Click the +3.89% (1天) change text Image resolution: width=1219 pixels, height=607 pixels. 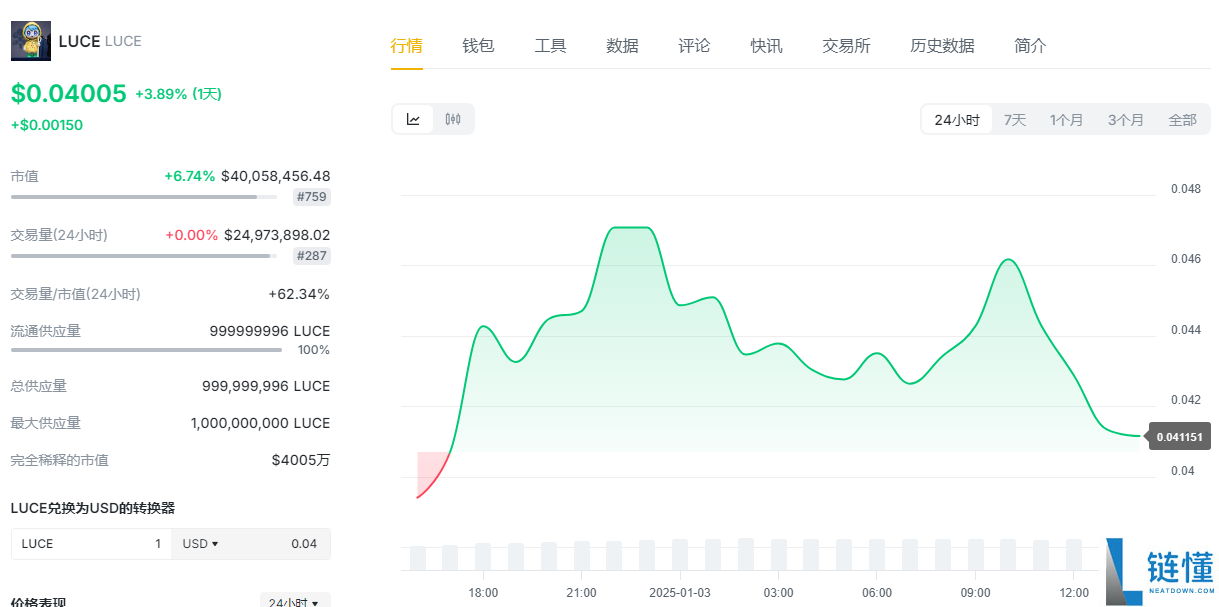coord(178,94)
